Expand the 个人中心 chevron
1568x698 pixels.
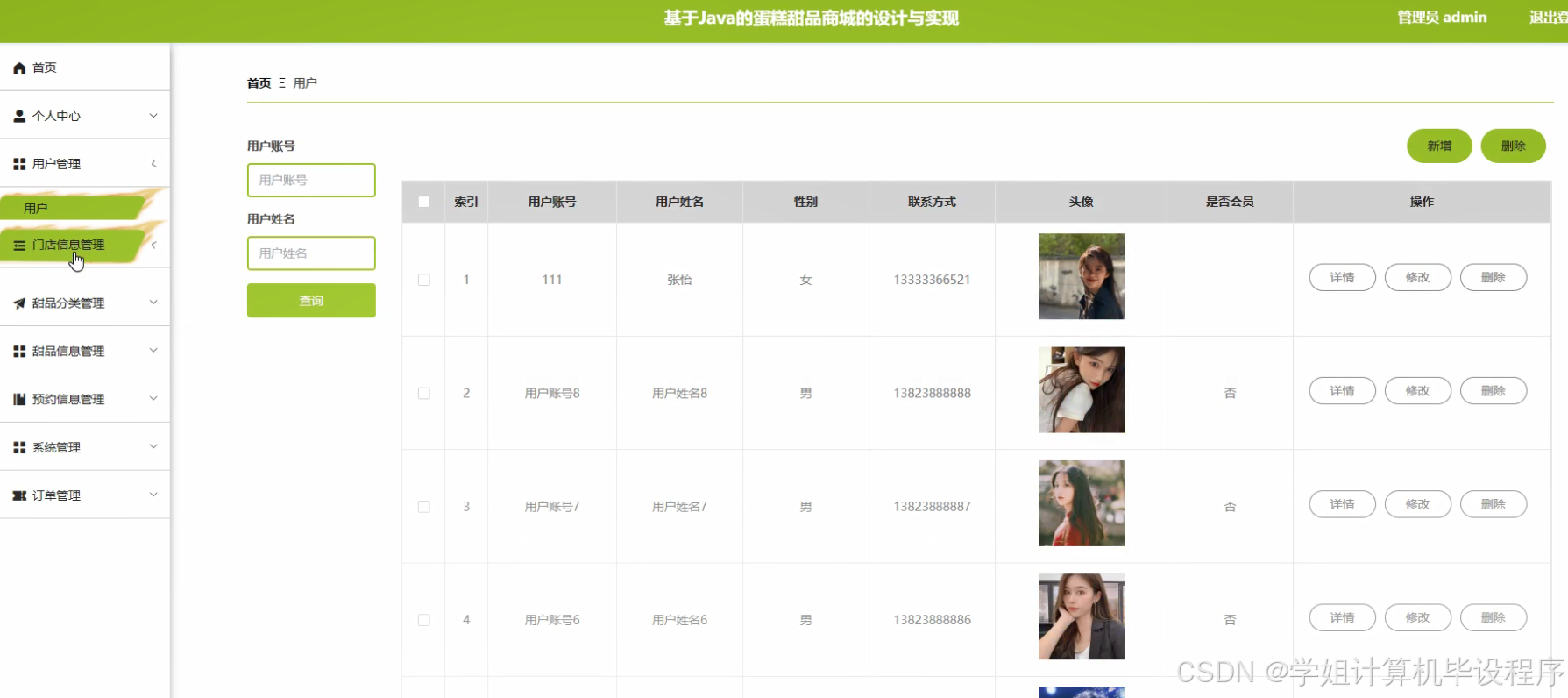tap(153, 116)
